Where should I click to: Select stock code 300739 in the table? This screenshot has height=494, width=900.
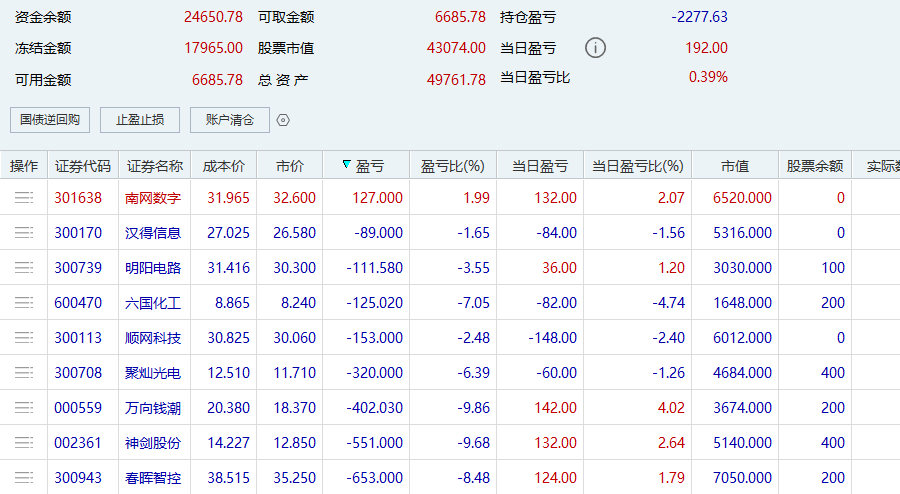pyautogui.click(x=78, y=268)
